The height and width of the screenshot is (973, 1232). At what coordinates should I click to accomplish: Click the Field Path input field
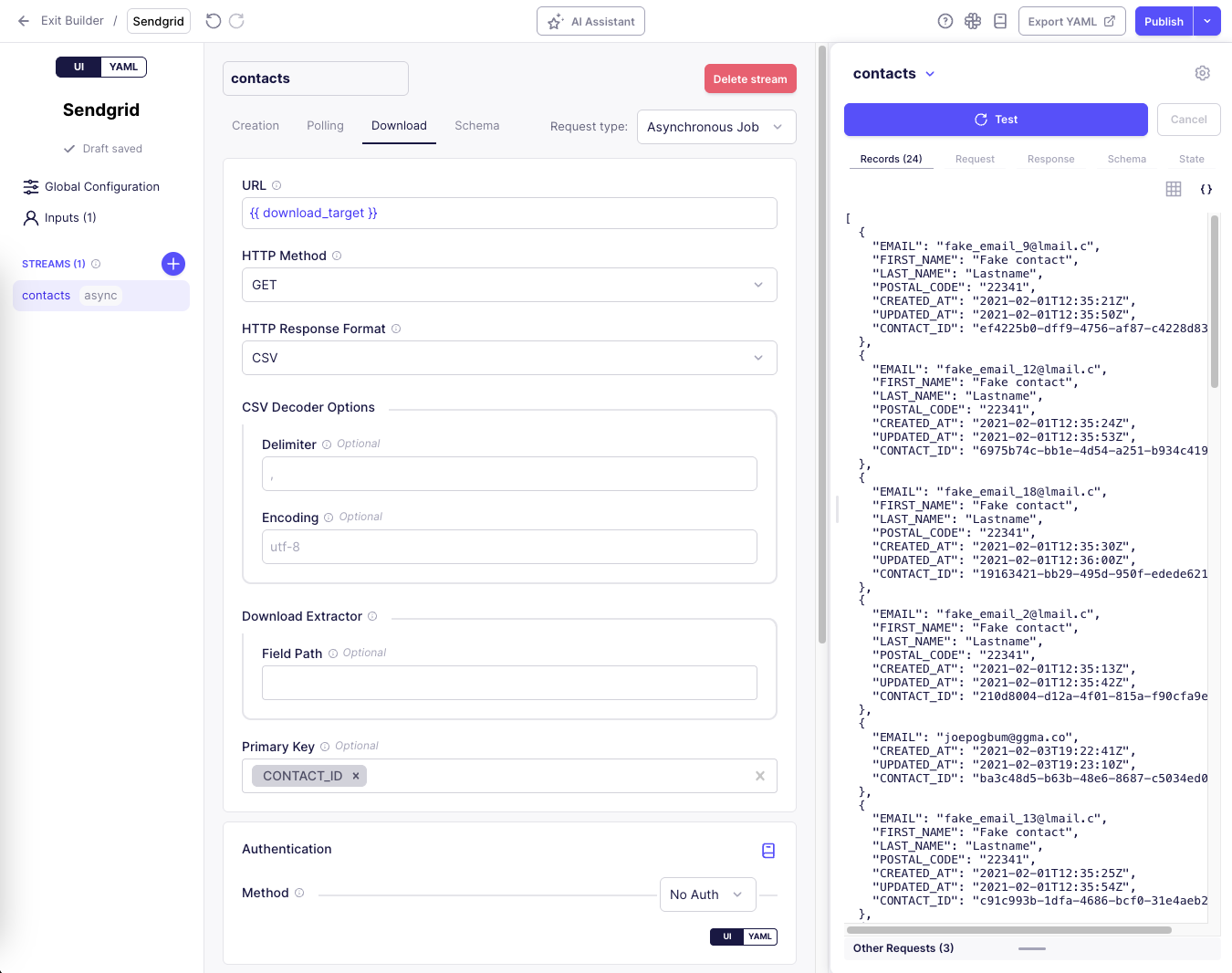coord(509,683)
